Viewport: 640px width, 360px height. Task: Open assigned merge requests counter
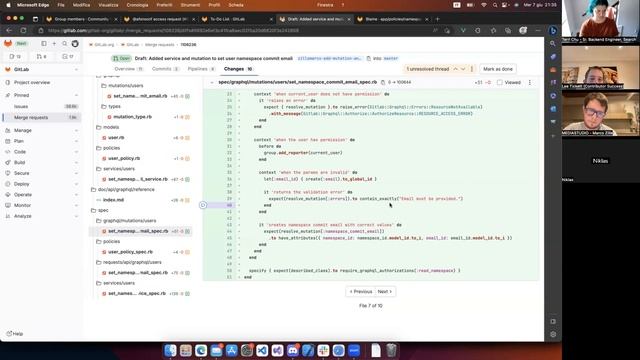[41, 56]
